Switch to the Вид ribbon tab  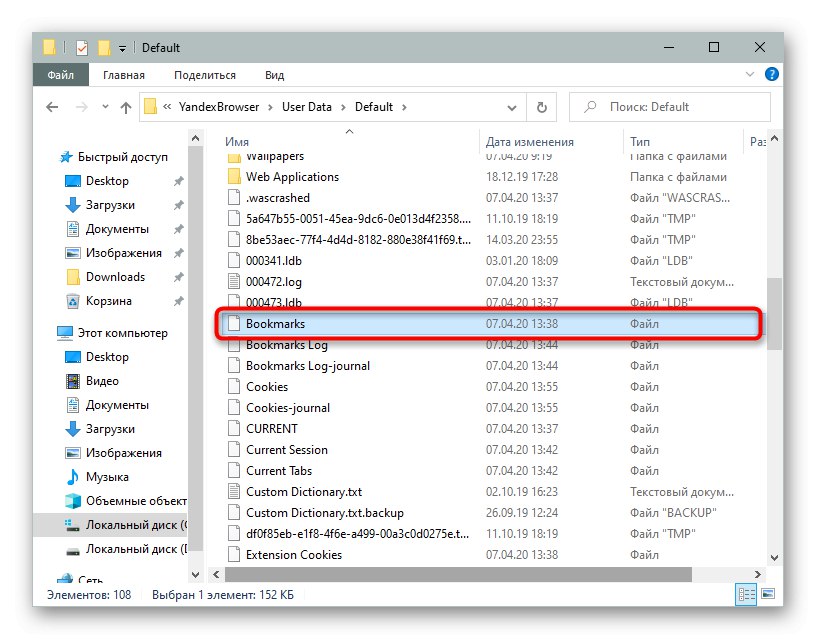(x=274, y=74)
